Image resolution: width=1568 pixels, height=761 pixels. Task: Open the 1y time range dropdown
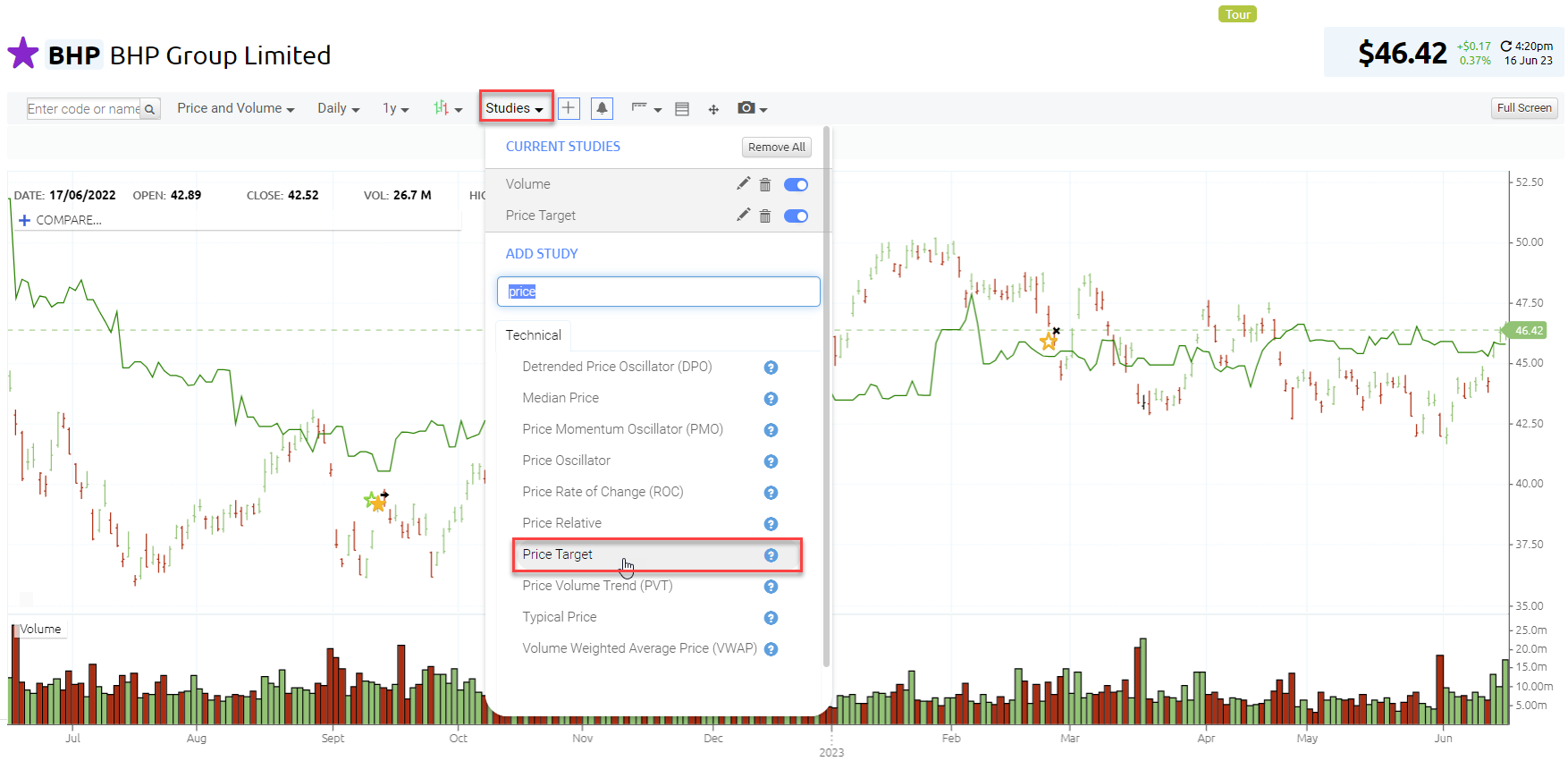395,108
